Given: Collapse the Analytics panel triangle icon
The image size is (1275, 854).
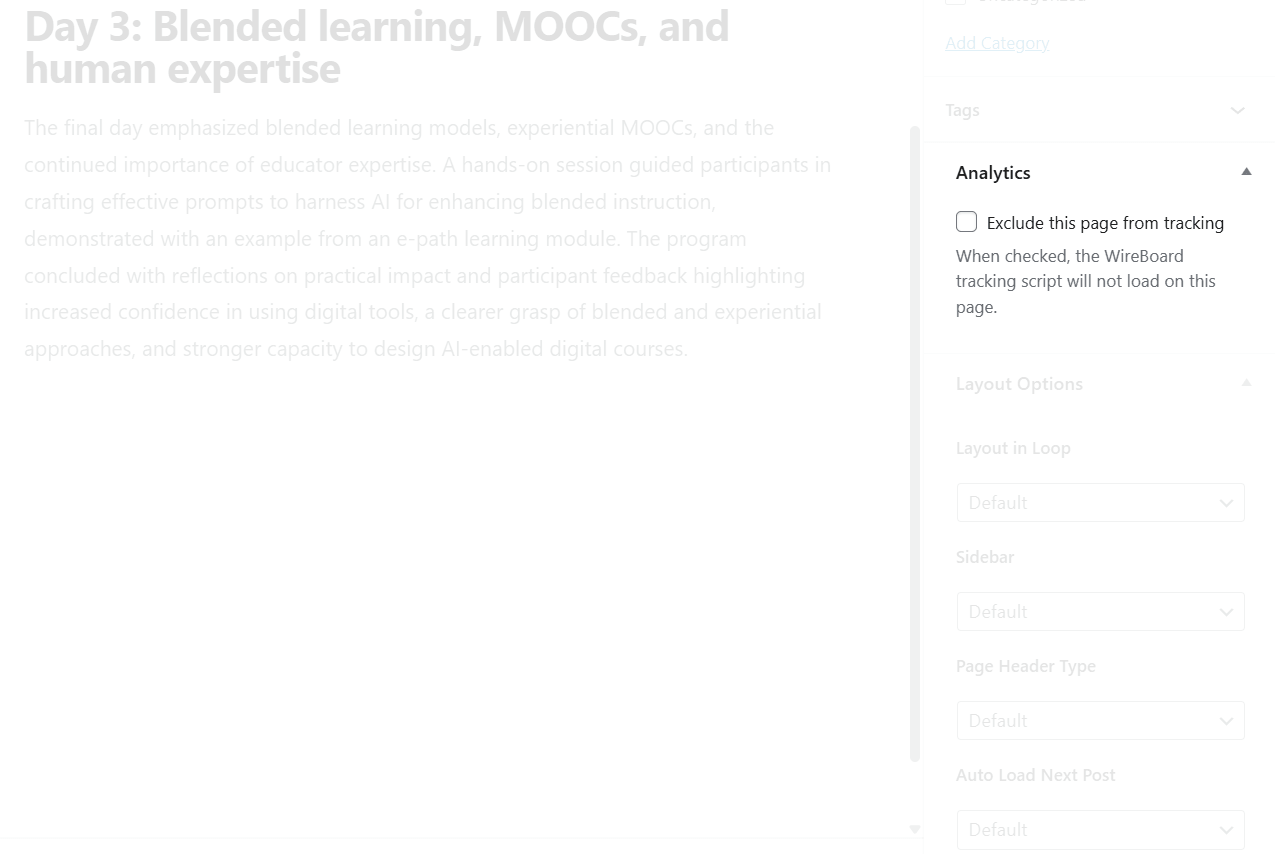Looking at the screenshot, I should click(1246, 172).
